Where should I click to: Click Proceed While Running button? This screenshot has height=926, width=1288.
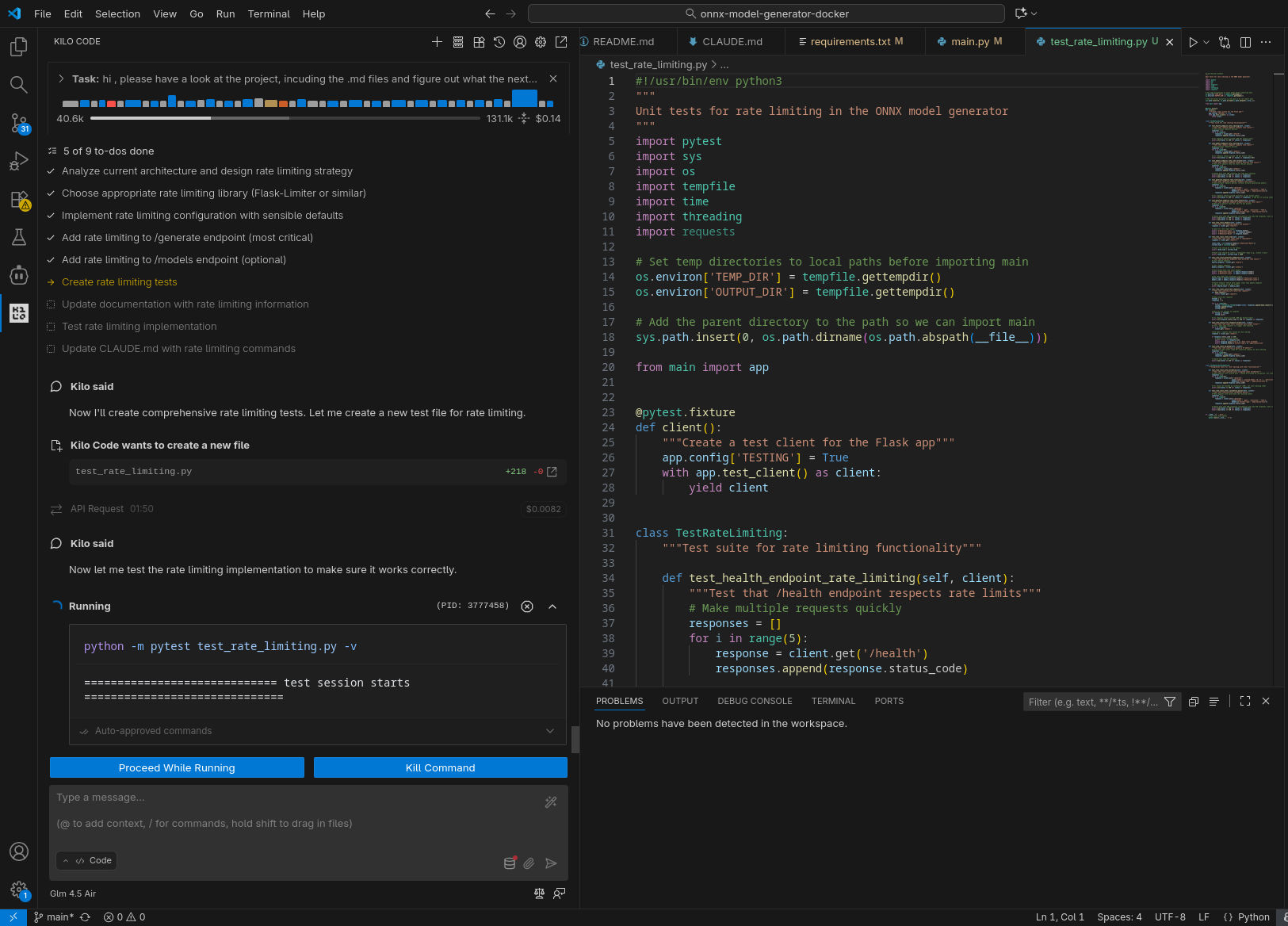click(177, 767)
